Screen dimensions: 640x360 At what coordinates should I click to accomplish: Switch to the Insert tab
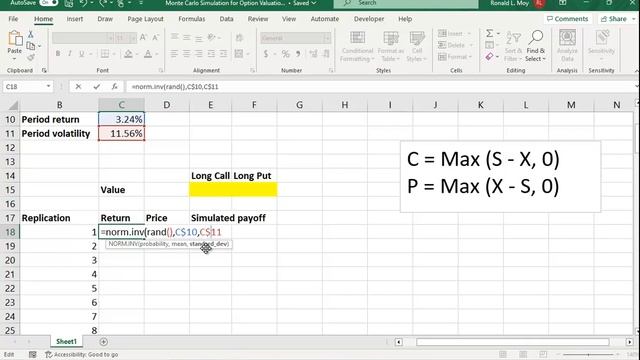coord(75,19)
